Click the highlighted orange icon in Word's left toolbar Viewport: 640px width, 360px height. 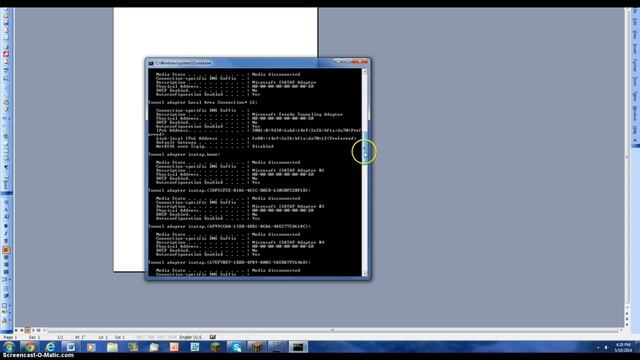click(6, 250)
